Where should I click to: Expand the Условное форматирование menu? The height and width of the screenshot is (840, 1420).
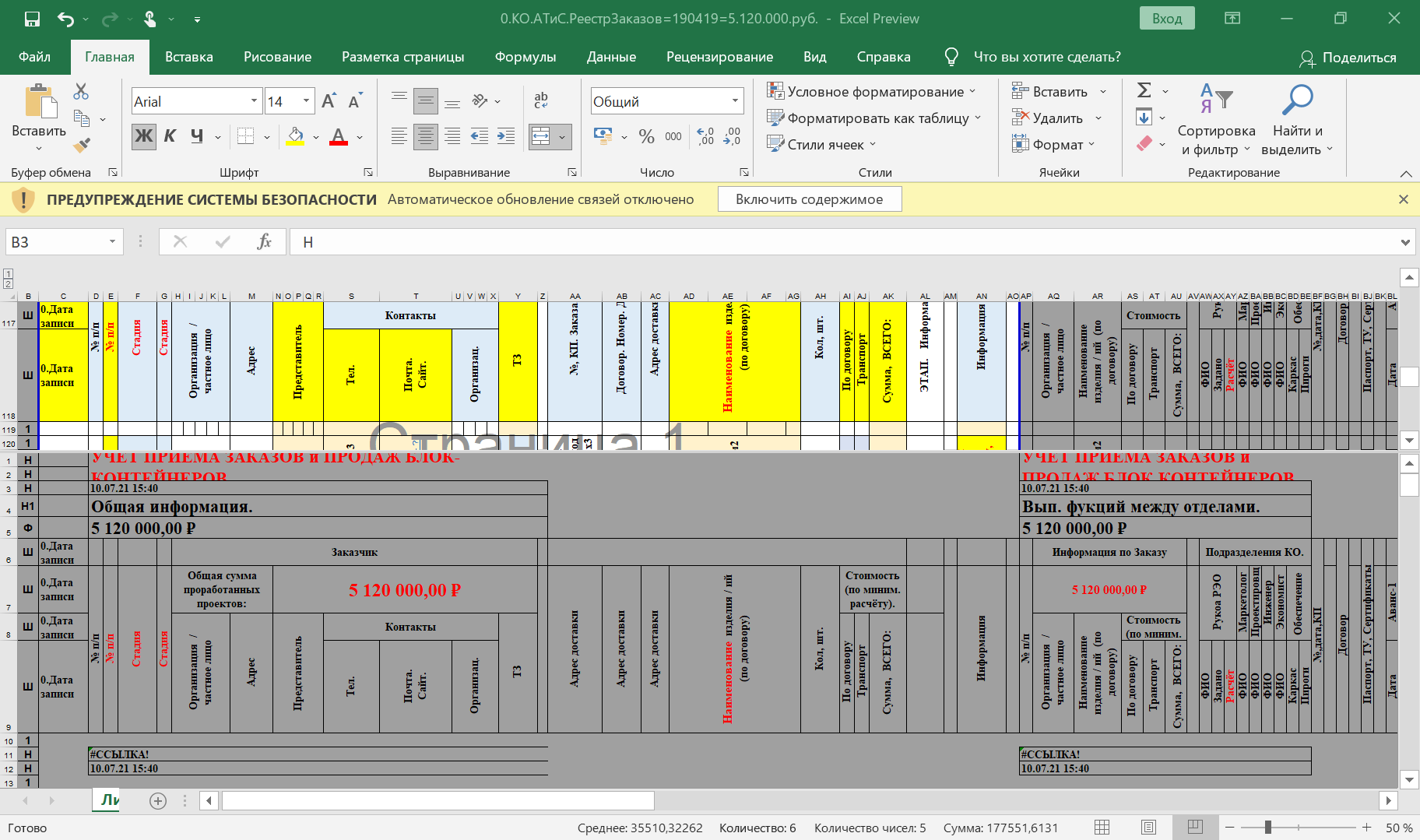pyautogui.click(x=871, y=91)
